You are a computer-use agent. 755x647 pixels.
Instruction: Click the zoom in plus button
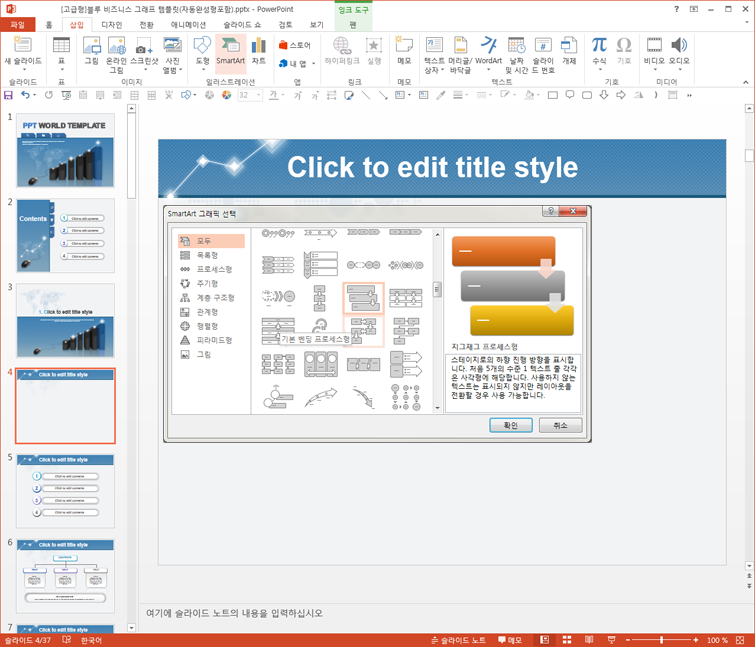tap(696, 640)
